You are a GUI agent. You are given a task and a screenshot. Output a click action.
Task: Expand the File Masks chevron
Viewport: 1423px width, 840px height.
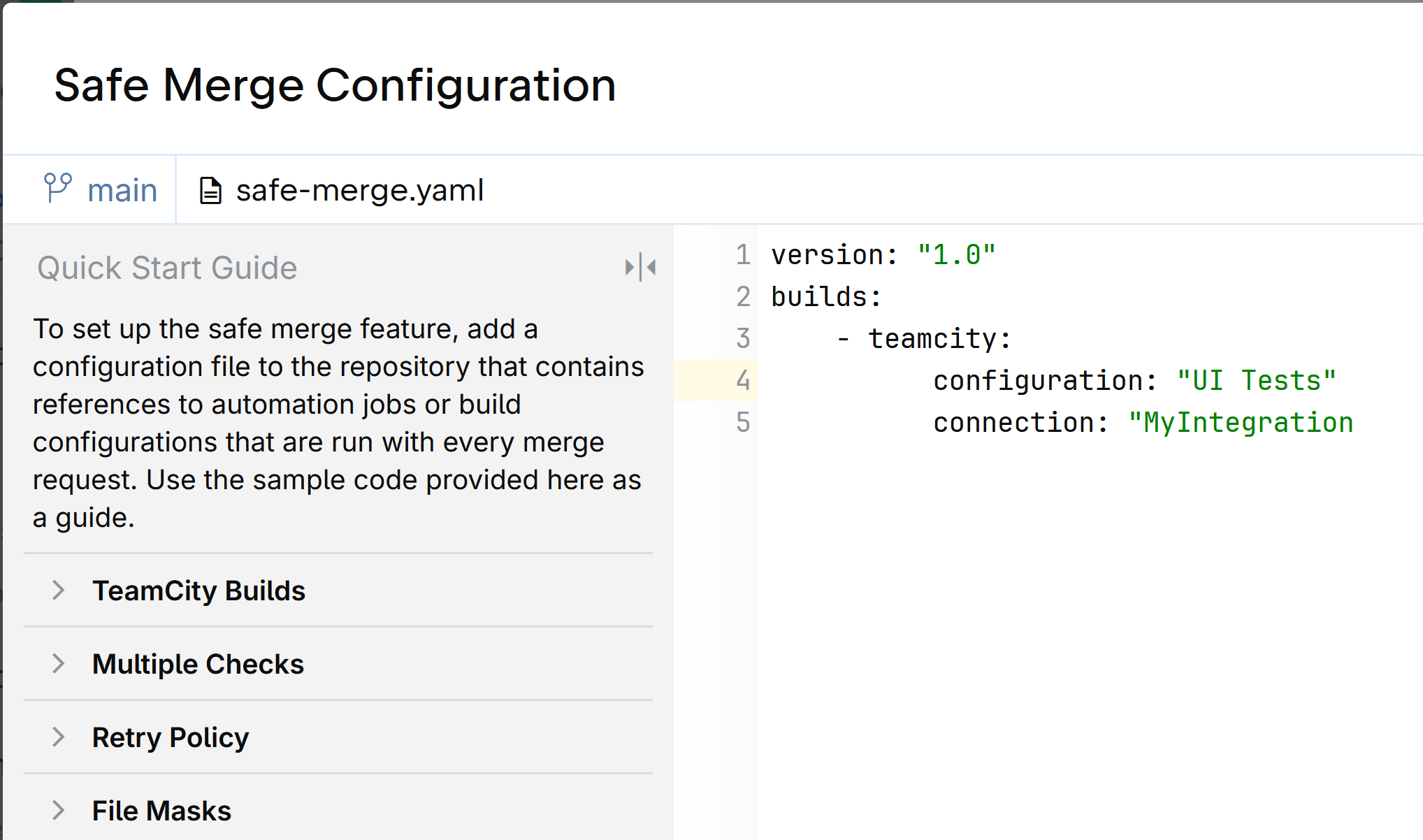[x=59, y=811]
